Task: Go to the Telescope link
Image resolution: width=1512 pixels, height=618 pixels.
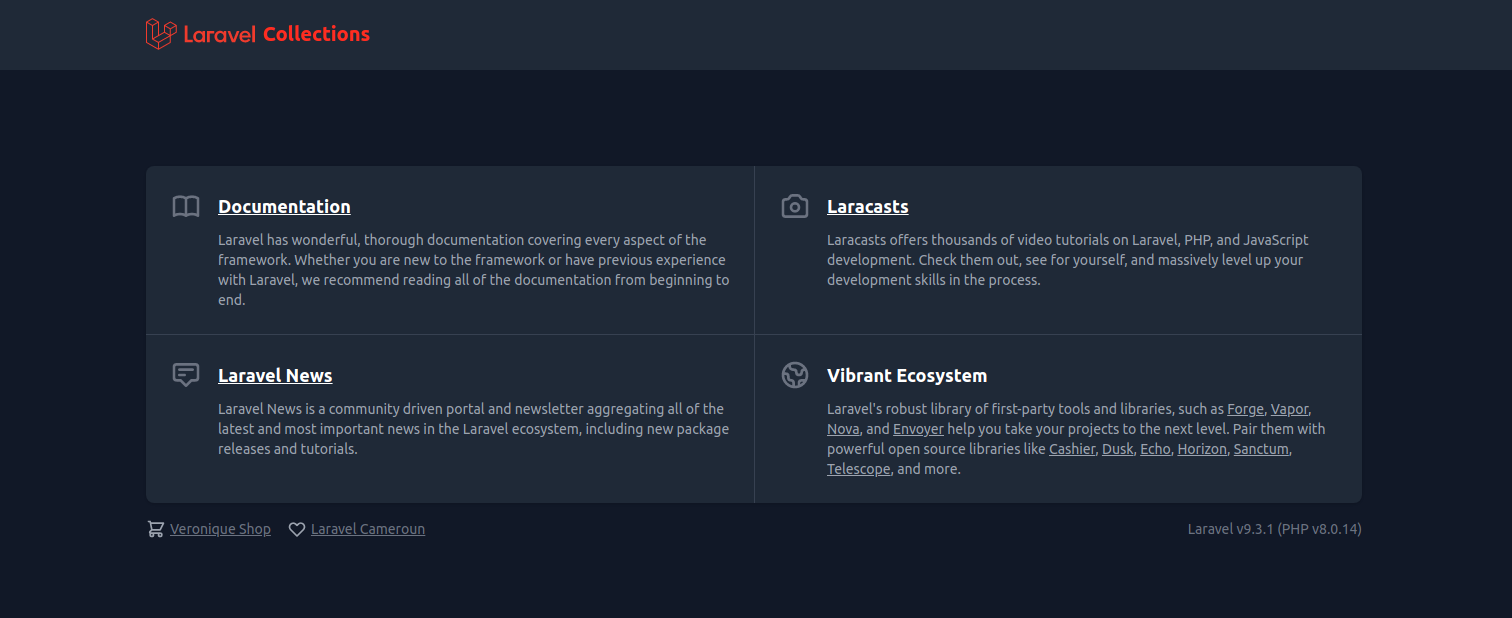Action: coord(858,469)
